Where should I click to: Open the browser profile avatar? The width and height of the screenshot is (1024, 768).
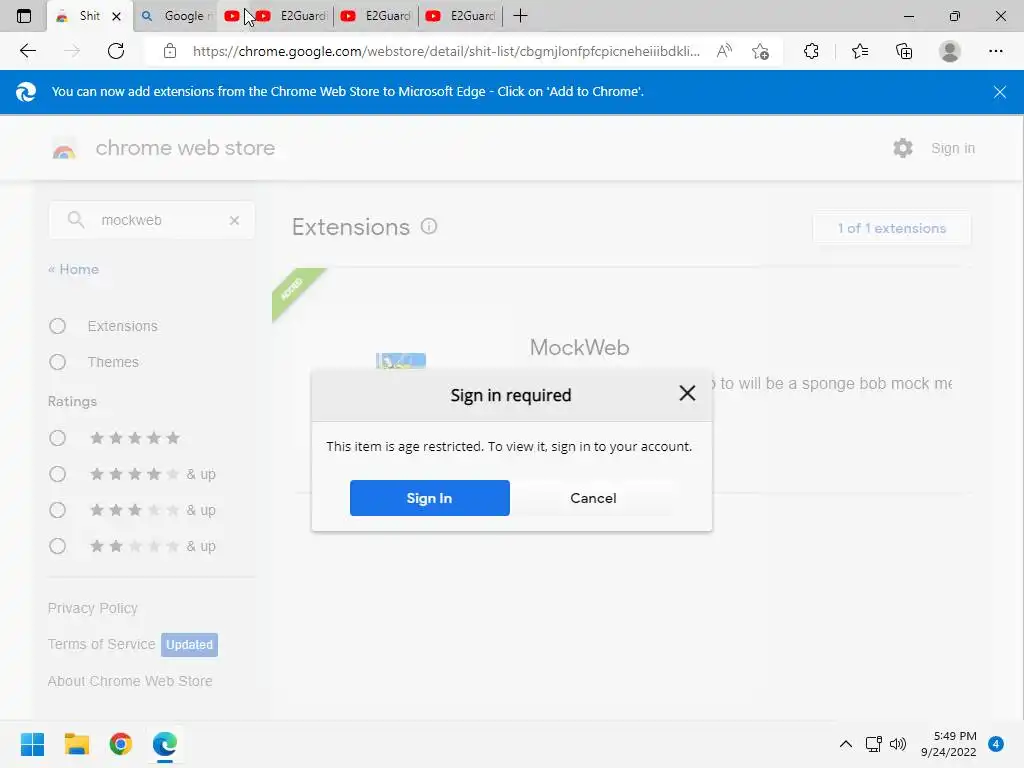pyautogui.click(x=950, y=51)
